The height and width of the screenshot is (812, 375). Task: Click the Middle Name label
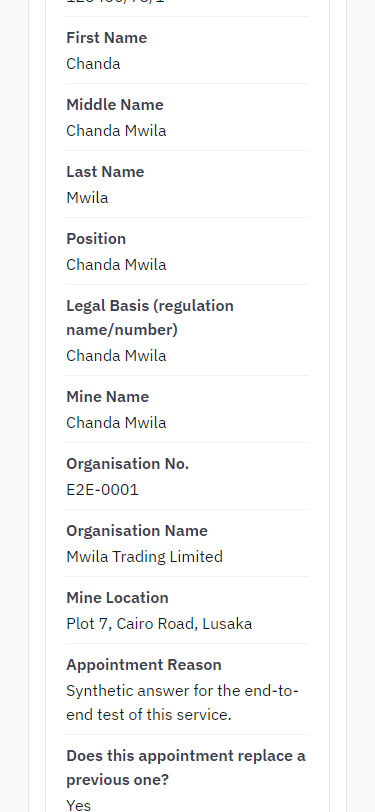(115, 105)
